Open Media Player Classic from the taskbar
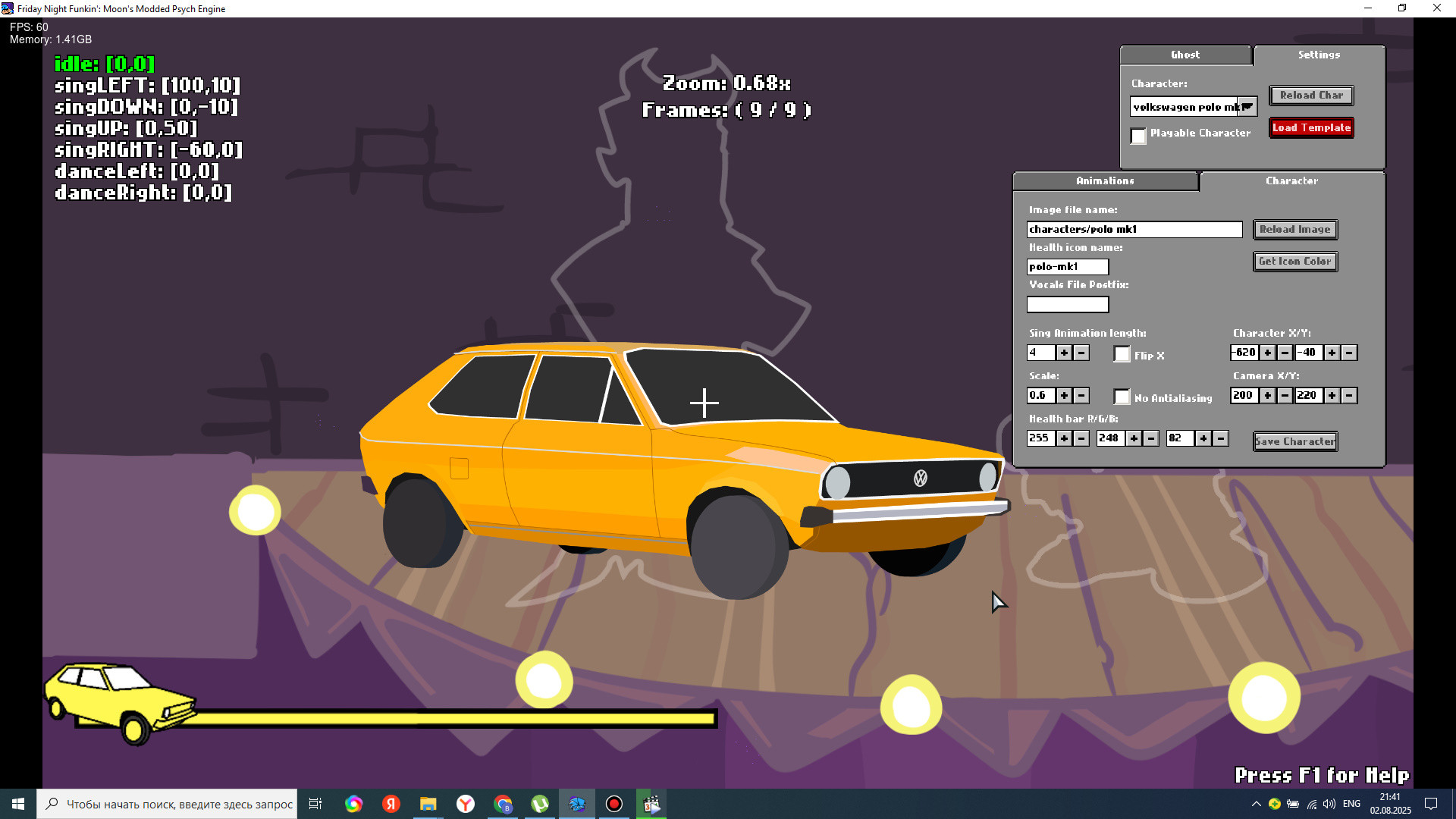This screenshot has width=1456, height=819. point(651,804)
